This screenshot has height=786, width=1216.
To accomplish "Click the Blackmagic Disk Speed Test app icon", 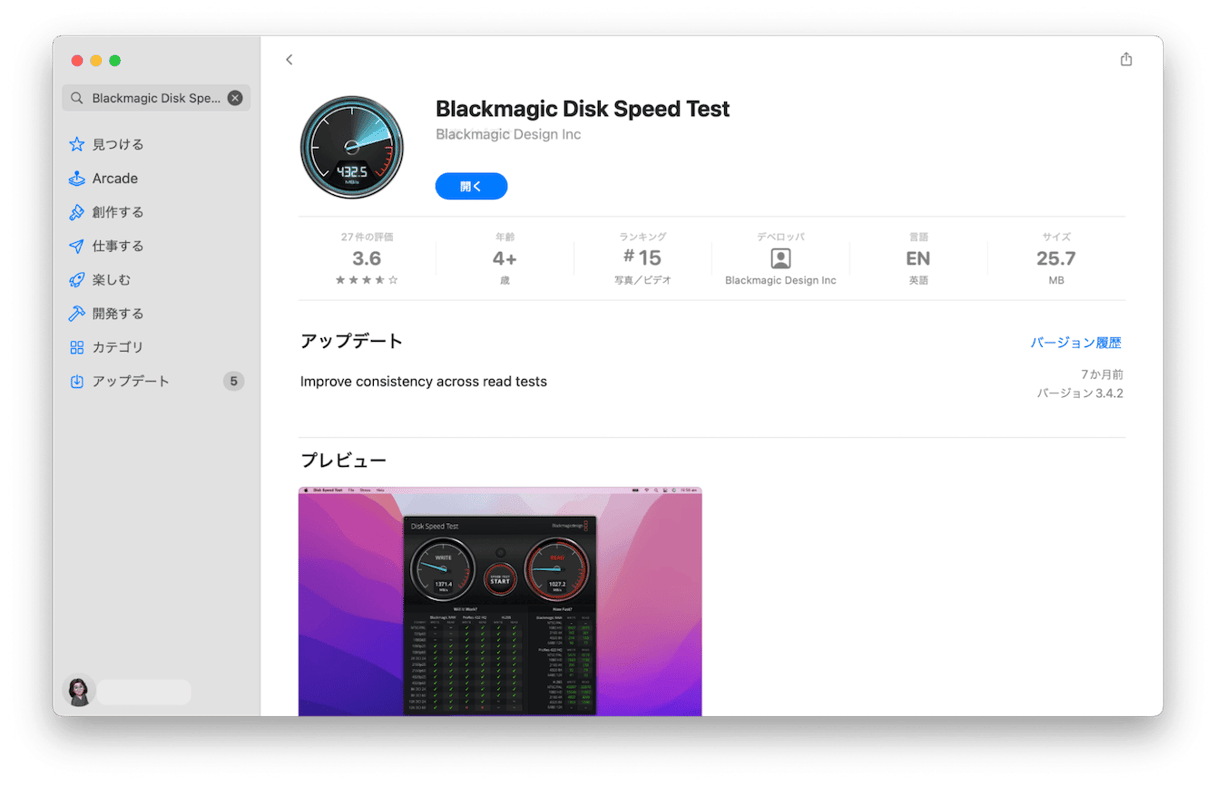I will pyautogui.click(x=352, y=148).
